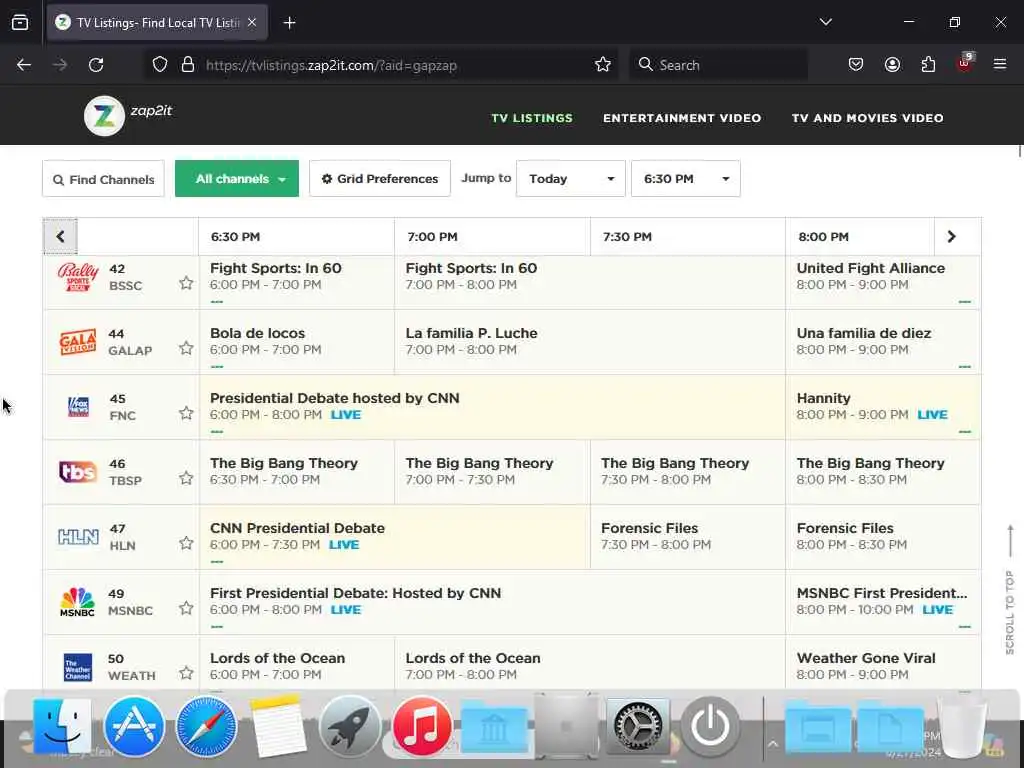This screenshot has height=768, width=1024.
Task: Open the 6:30 PM time dropdown
Action: [x=686, y=178]
